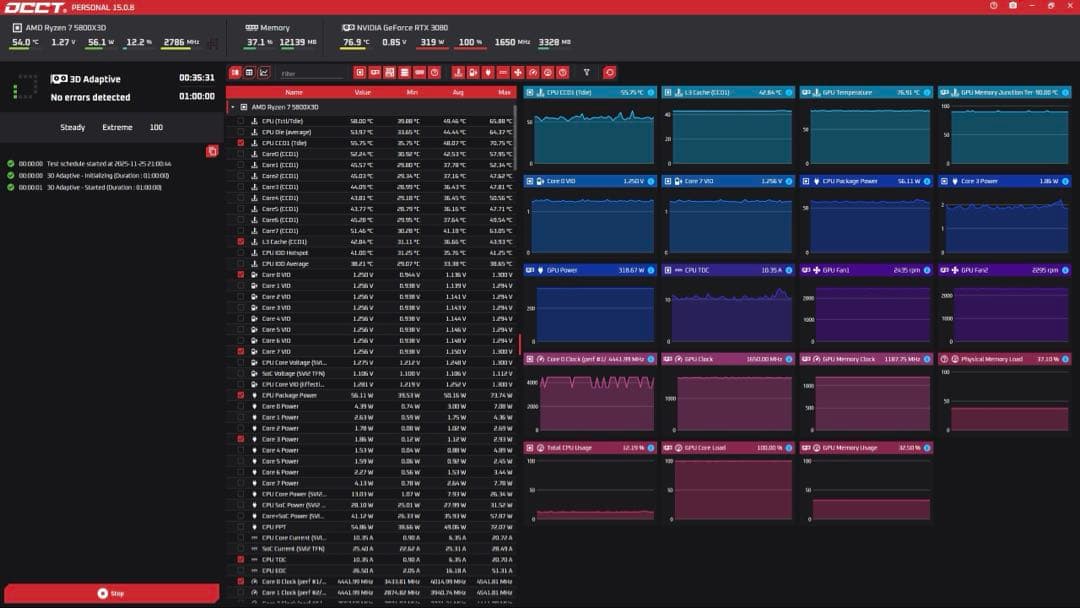Open options on the GPU Power graph
Image resolution: width=1080 pixels, height=608 pixels.
pyautogui.click(x=650, y=270)
